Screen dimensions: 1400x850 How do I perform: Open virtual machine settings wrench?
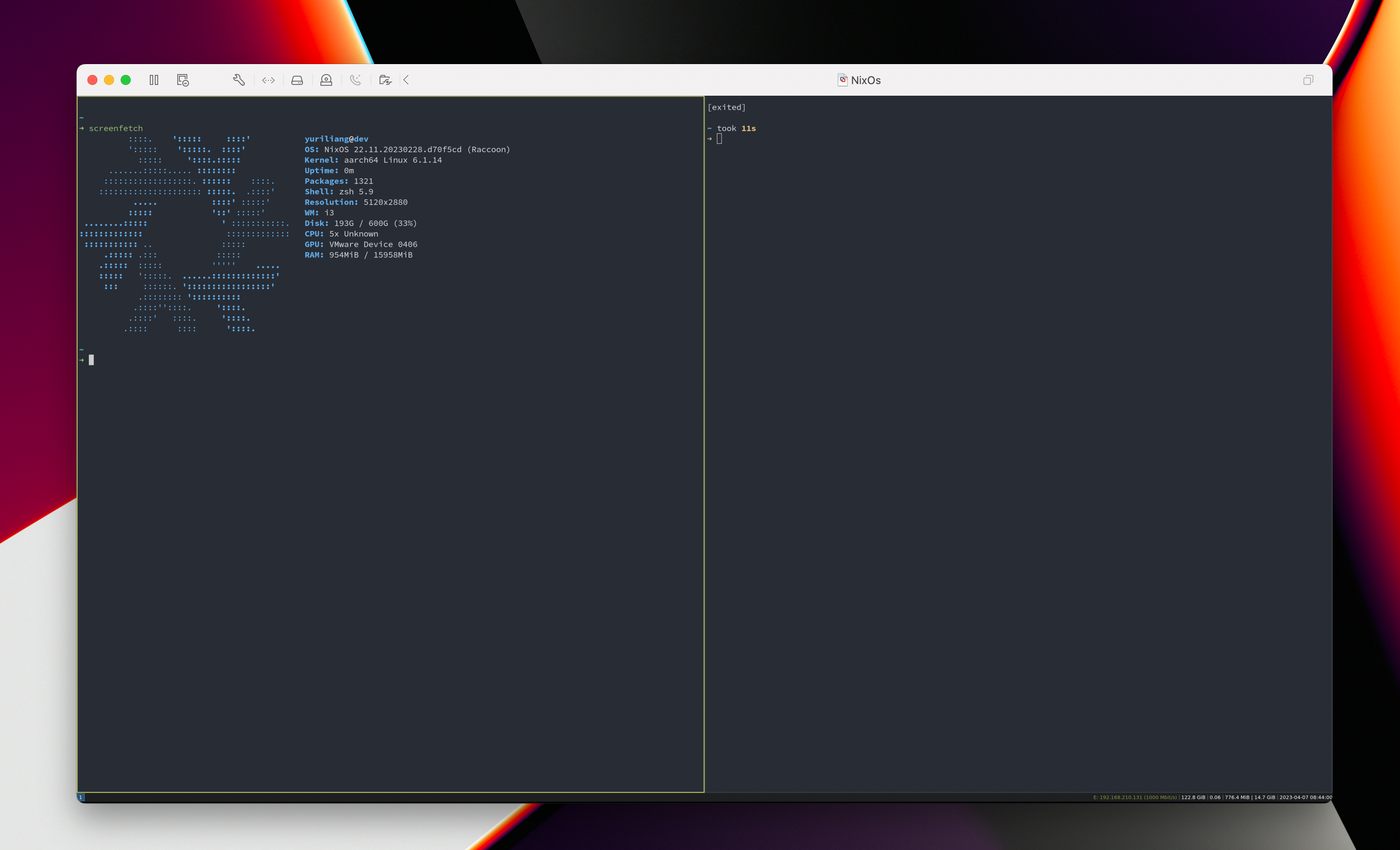point(238,80)
